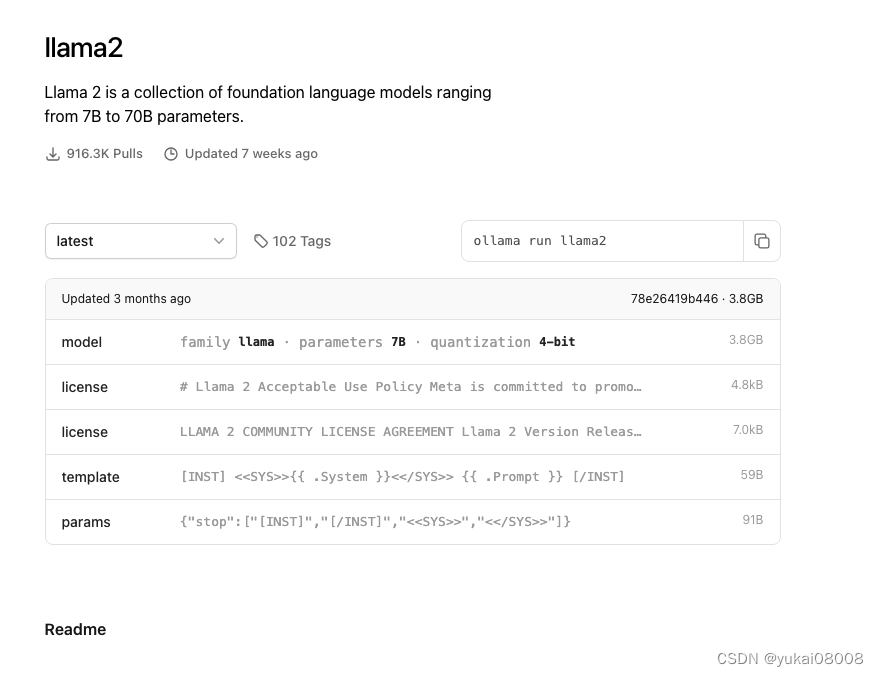Click the download icon next to 916.3K Pulls
This screenshot has height=676, width=879.
[x=52, y=154]
